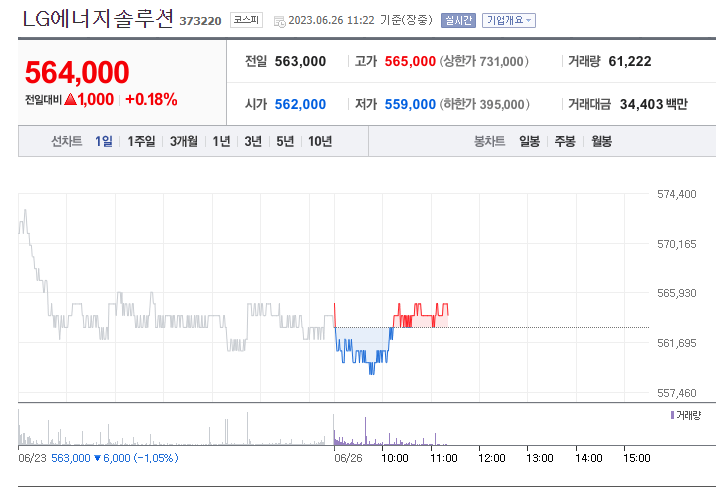Click the +0.18% change rate
The height and width of the screenshot is (487, 716).
tap(151, 99)
